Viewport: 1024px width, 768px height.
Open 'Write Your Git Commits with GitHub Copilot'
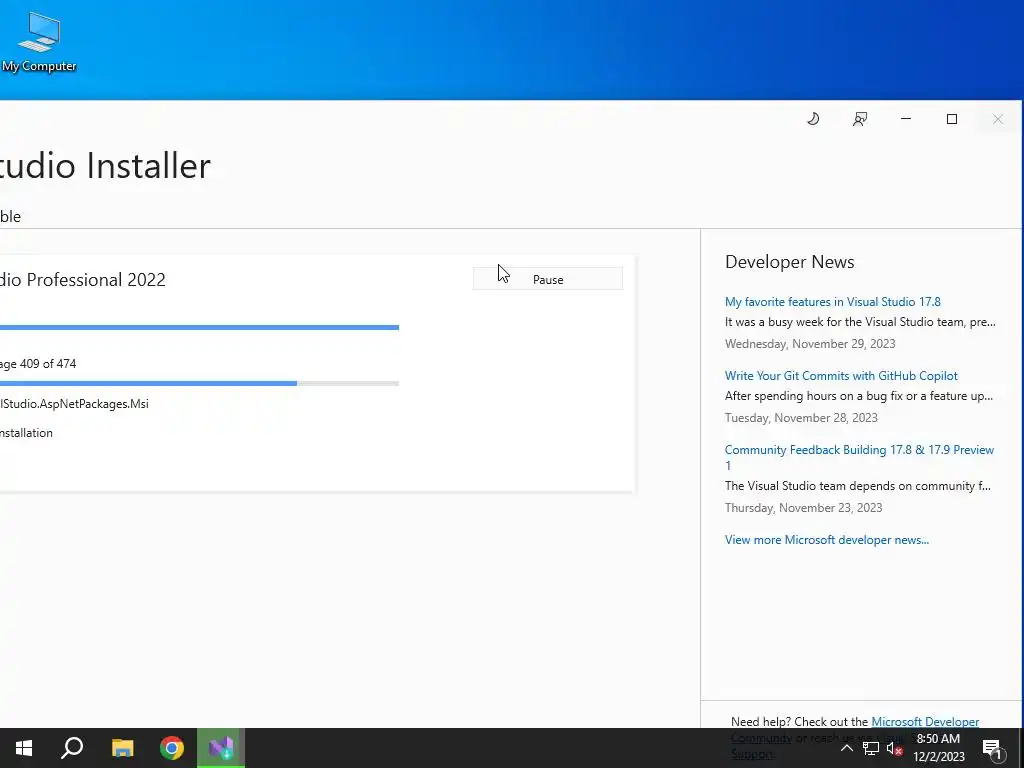pos(841,376)
